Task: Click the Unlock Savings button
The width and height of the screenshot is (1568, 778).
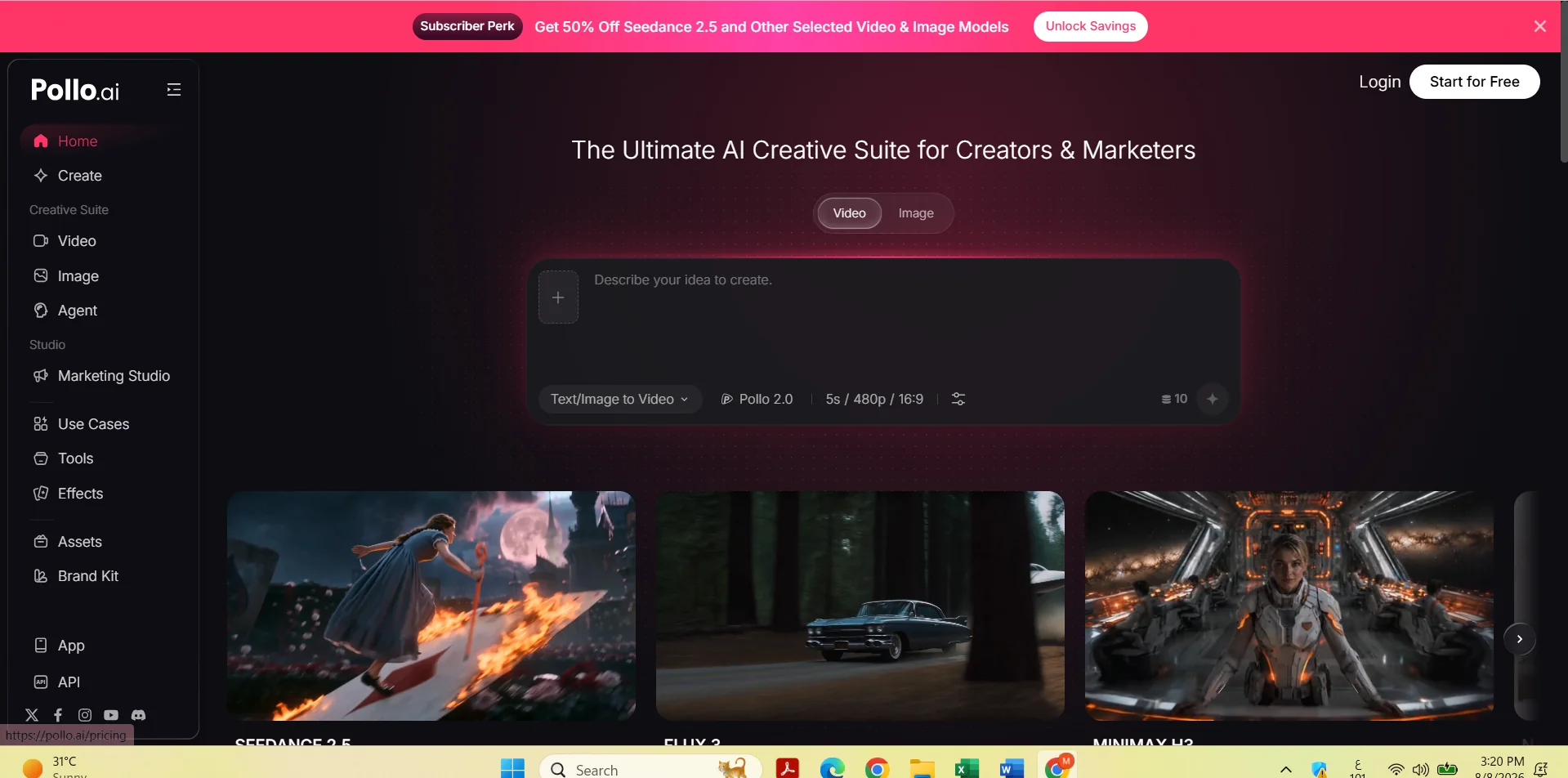Action: coord(1090,26)
